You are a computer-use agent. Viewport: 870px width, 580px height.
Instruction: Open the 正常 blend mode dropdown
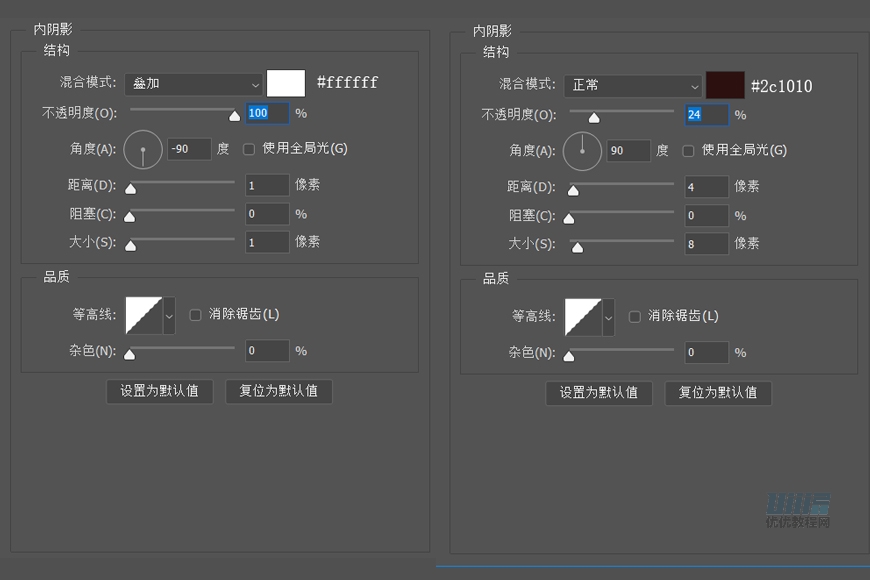coord(633,85)
